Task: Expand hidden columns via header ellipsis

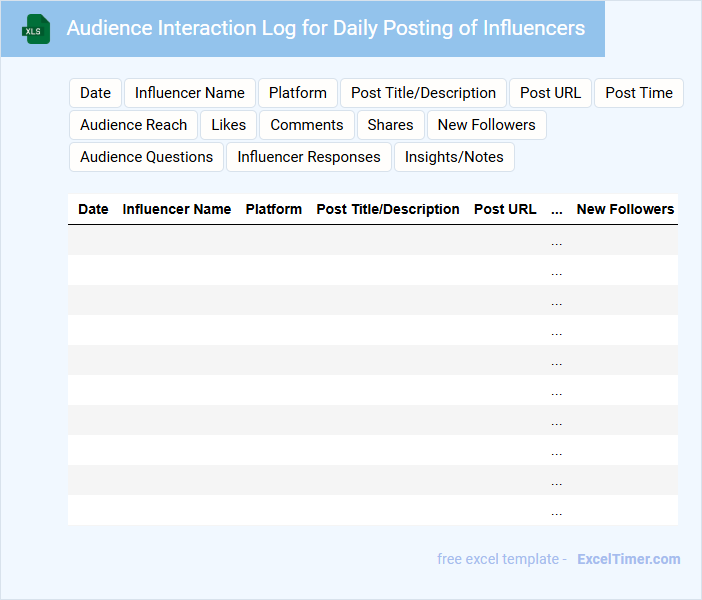Action: click(557, 209)
